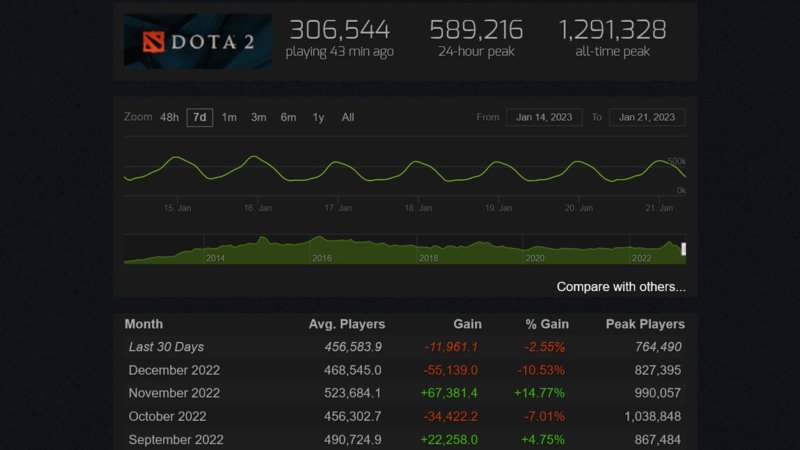Screen dimensions: 800x450
Task: Click the Avg. Players column header
Action: click(x=347, y=324)
